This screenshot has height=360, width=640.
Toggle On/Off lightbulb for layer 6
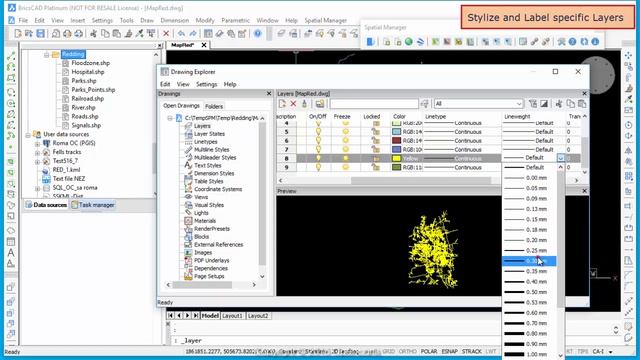[318, 141]
